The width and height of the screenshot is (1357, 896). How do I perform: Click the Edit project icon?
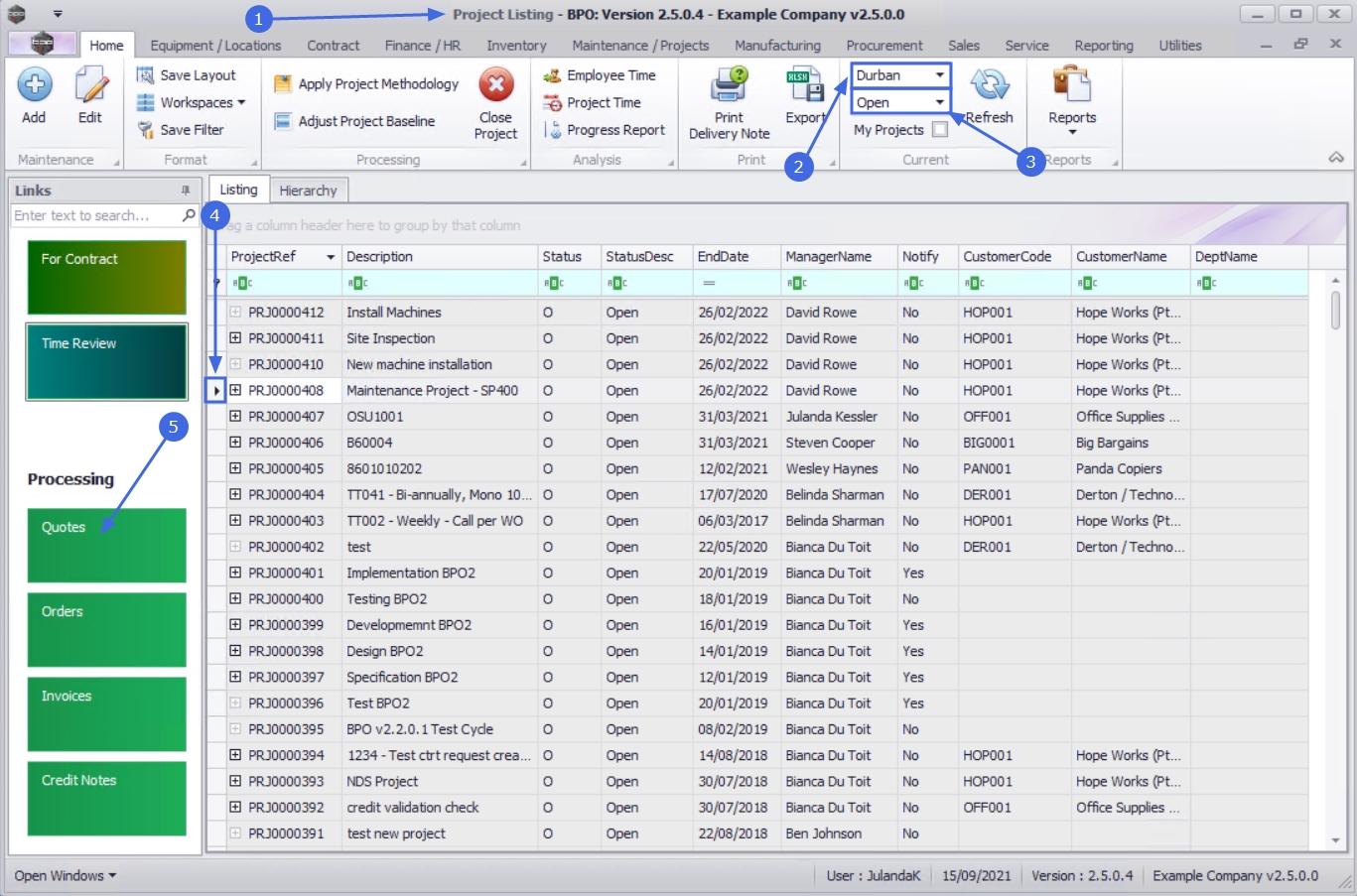(90, 87)
